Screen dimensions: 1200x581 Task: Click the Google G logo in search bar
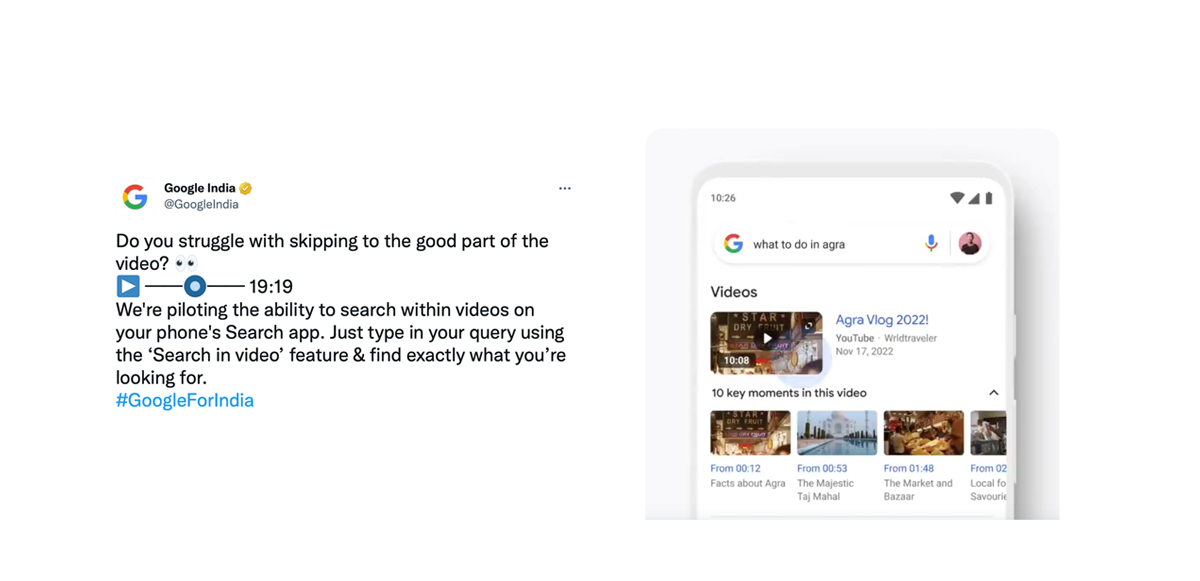[x=733, y=243]
